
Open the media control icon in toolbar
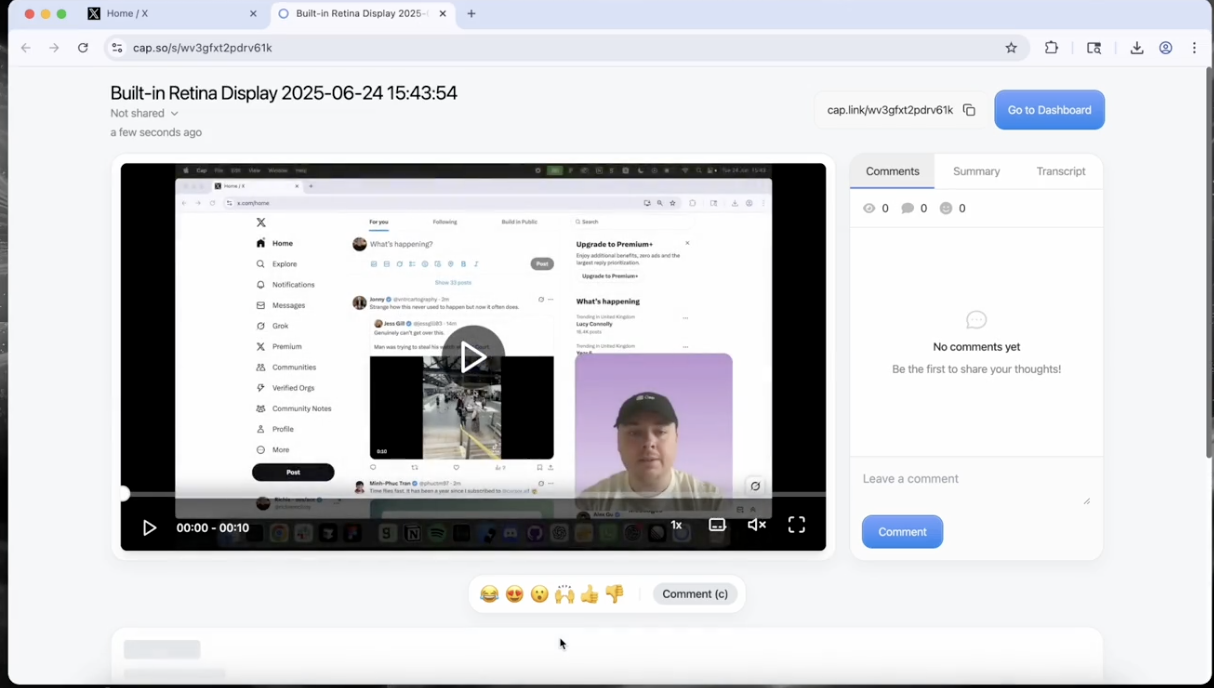1094,48
